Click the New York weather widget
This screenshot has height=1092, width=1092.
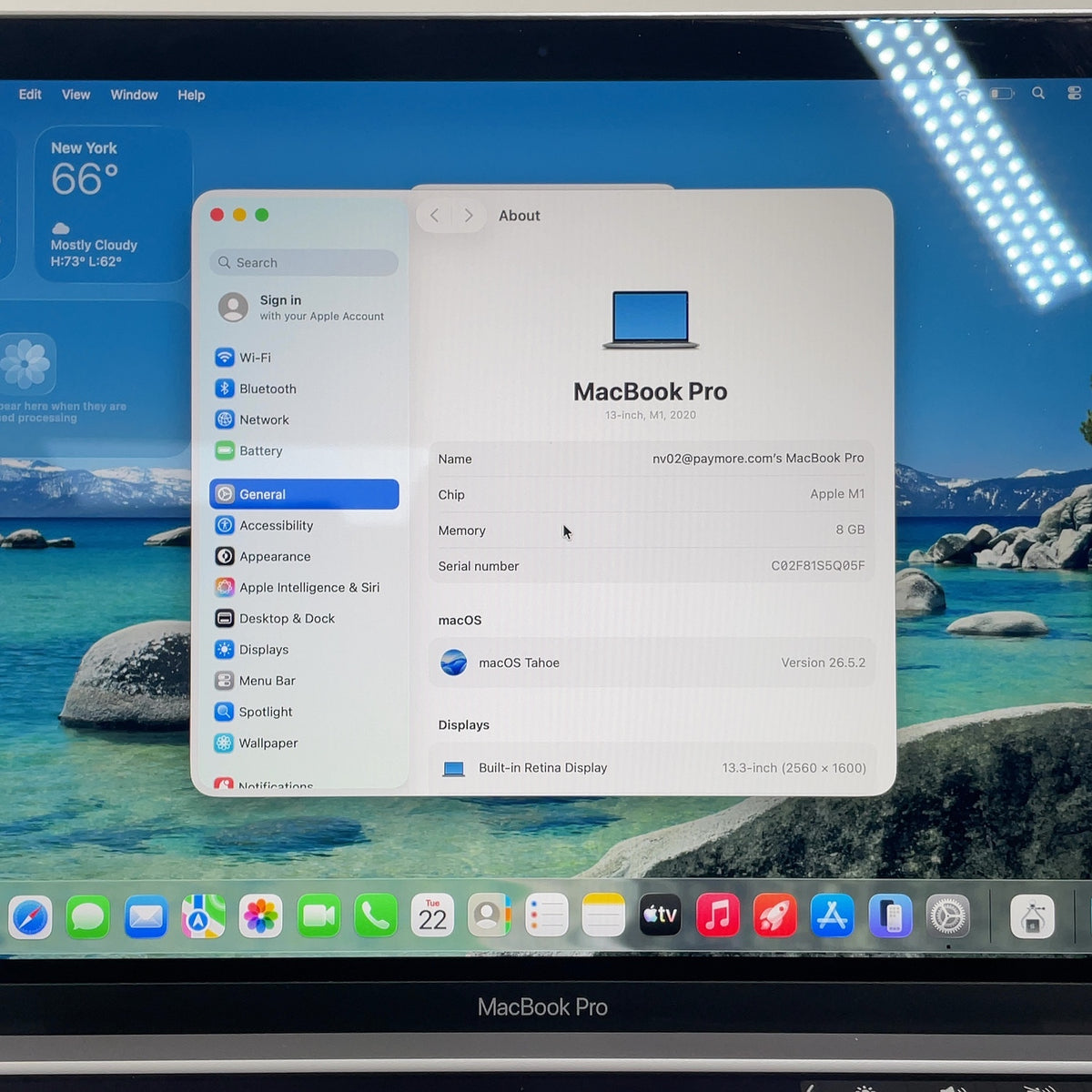[113, 204]
